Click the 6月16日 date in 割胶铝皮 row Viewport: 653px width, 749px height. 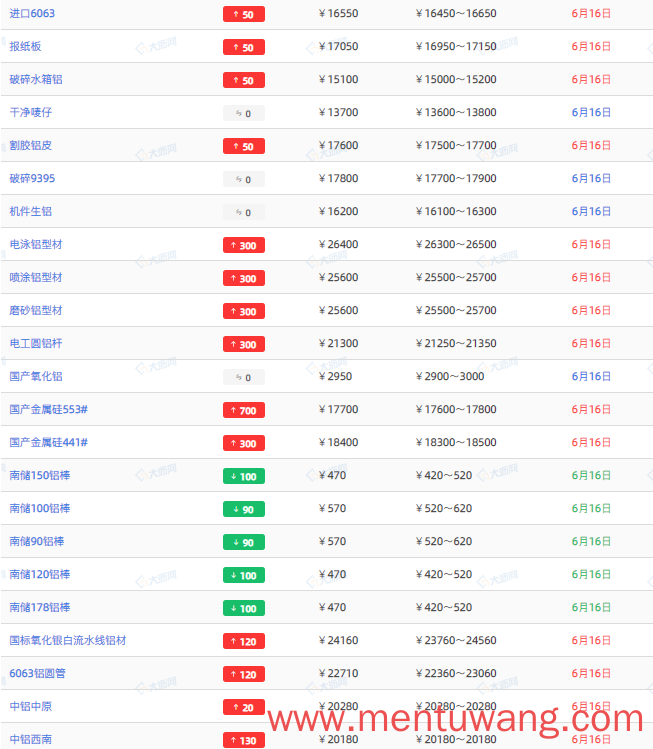[x=591, y=145]
